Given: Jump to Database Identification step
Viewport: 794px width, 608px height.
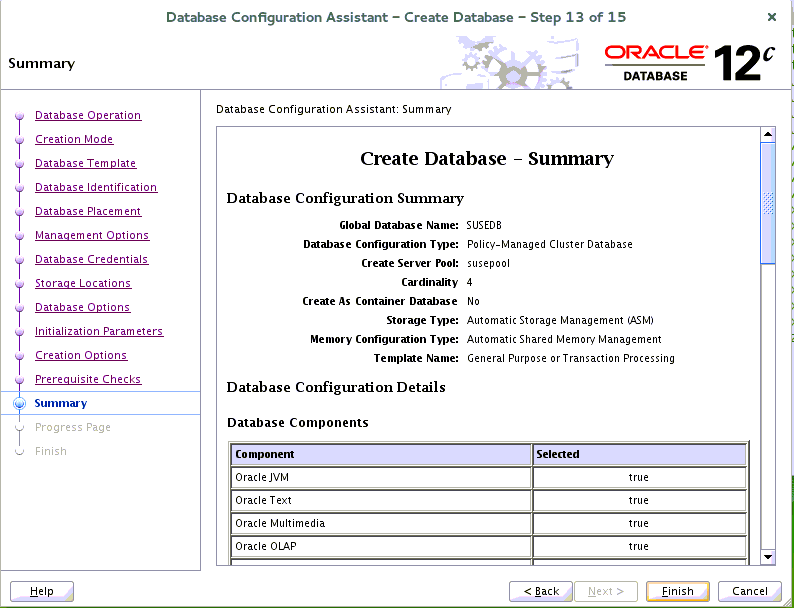Looking at the screenshot, I should coord(96,187).
